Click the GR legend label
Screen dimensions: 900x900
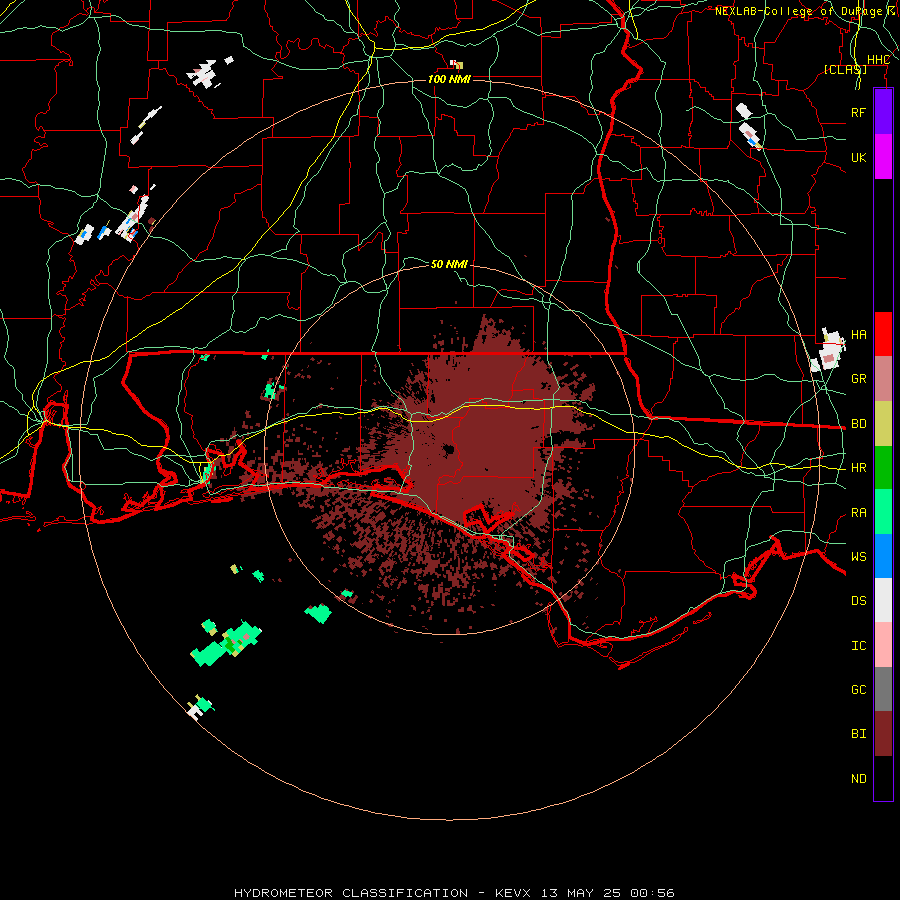point(858,378)
